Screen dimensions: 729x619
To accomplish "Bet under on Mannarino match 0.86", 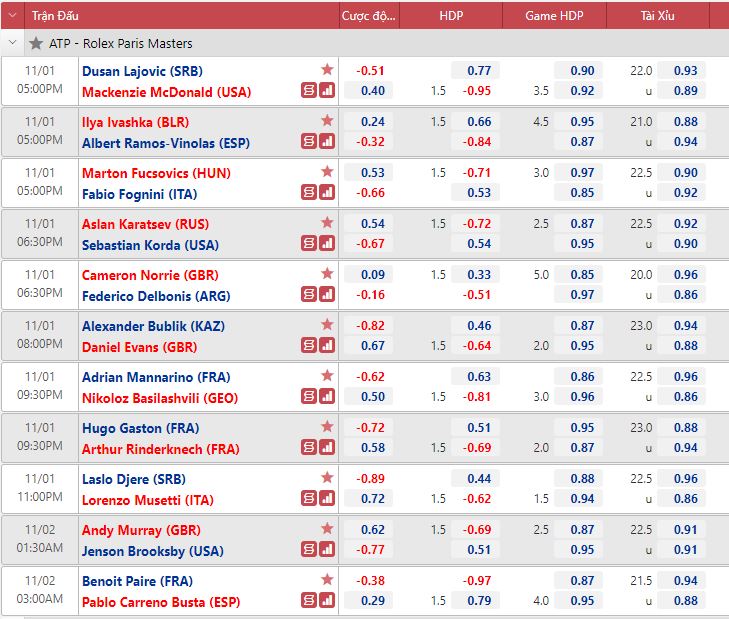I will click(x=682, y=397).
